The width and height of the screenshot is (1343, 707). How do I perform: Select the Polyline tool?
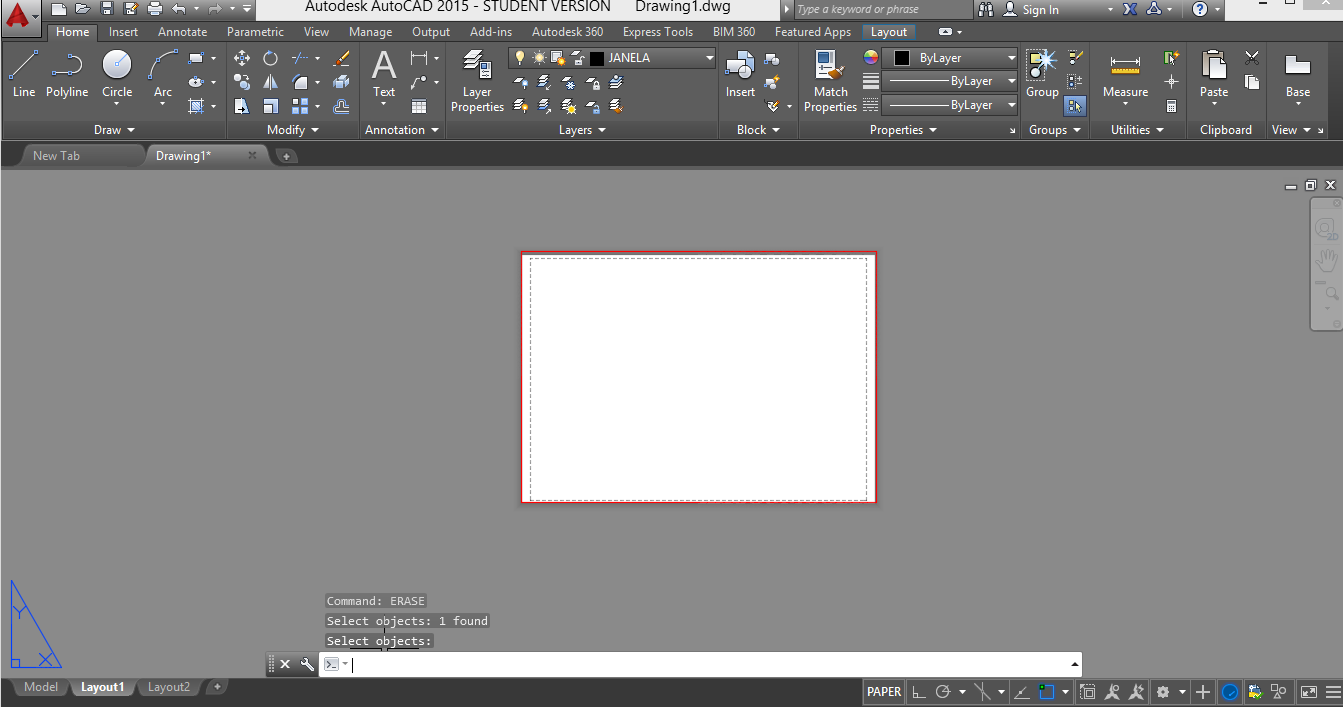point(67,74)
